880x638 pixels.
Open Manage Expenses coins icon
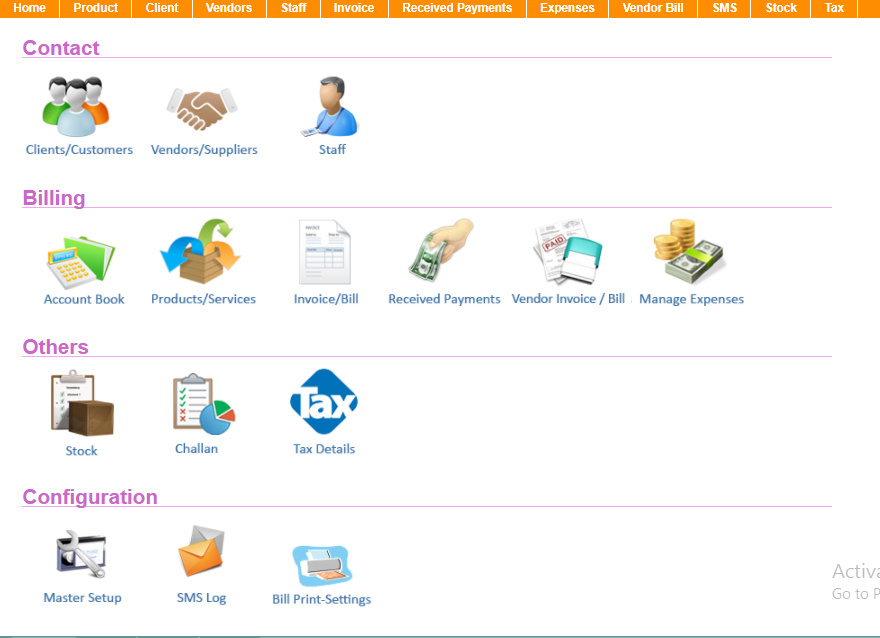689,253
